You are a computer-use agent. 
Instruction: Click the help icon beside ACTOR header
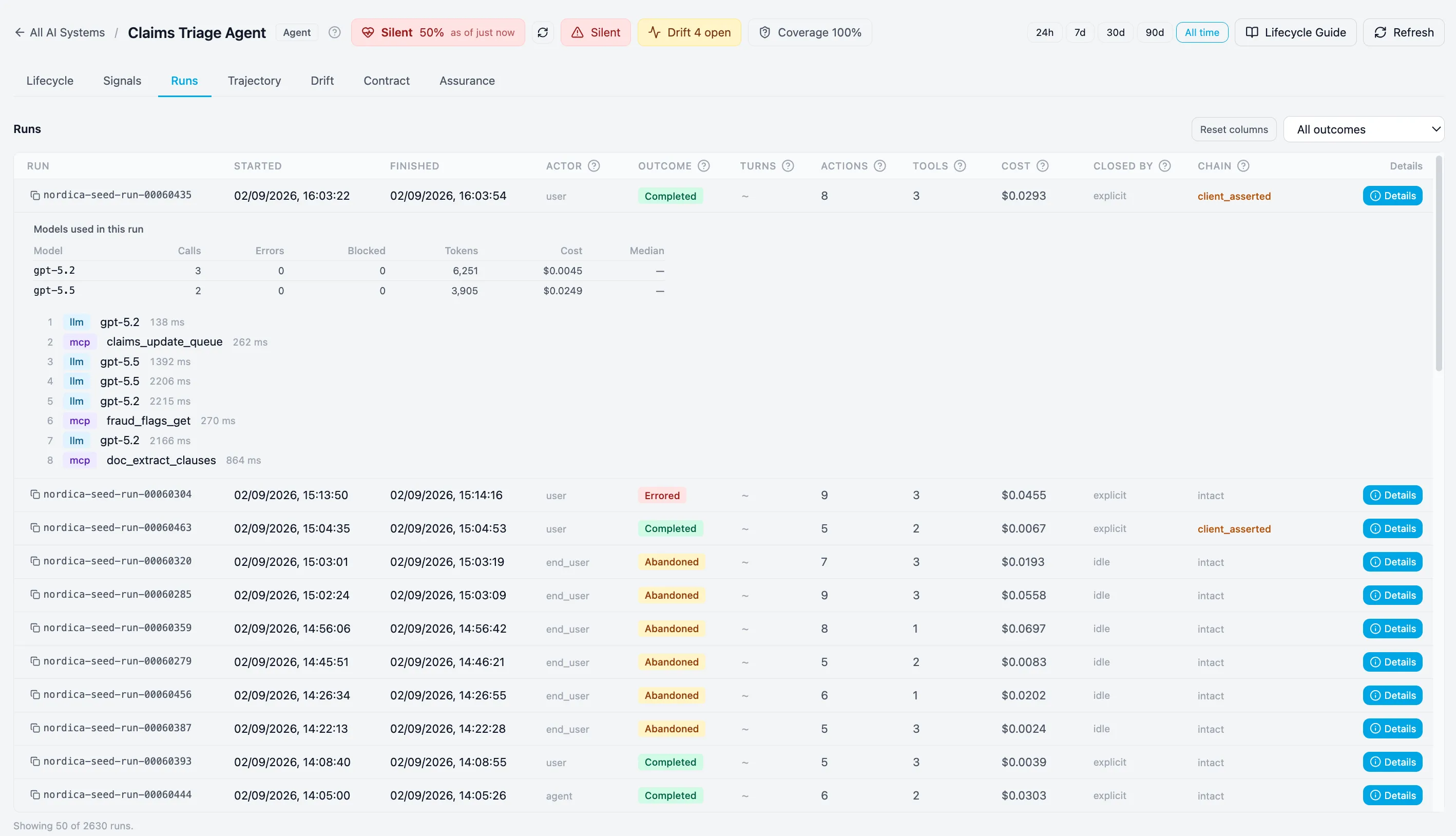tap(594, 166)
